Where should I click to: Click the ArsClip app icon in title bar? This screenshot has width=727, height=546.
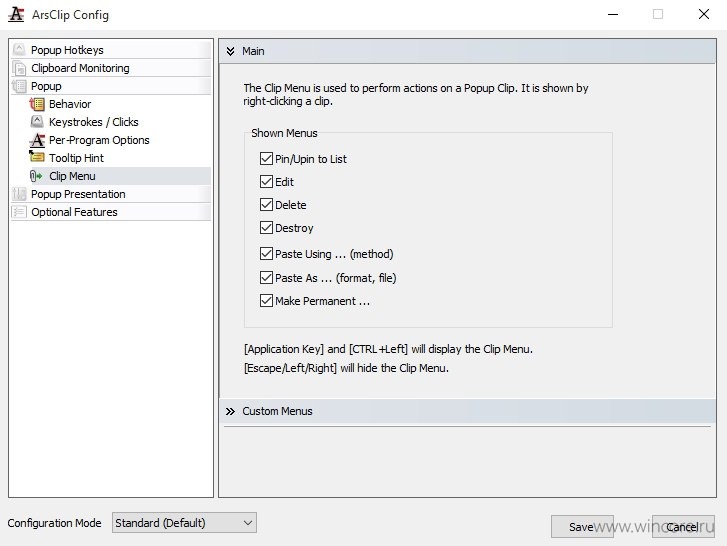(16, 14)
